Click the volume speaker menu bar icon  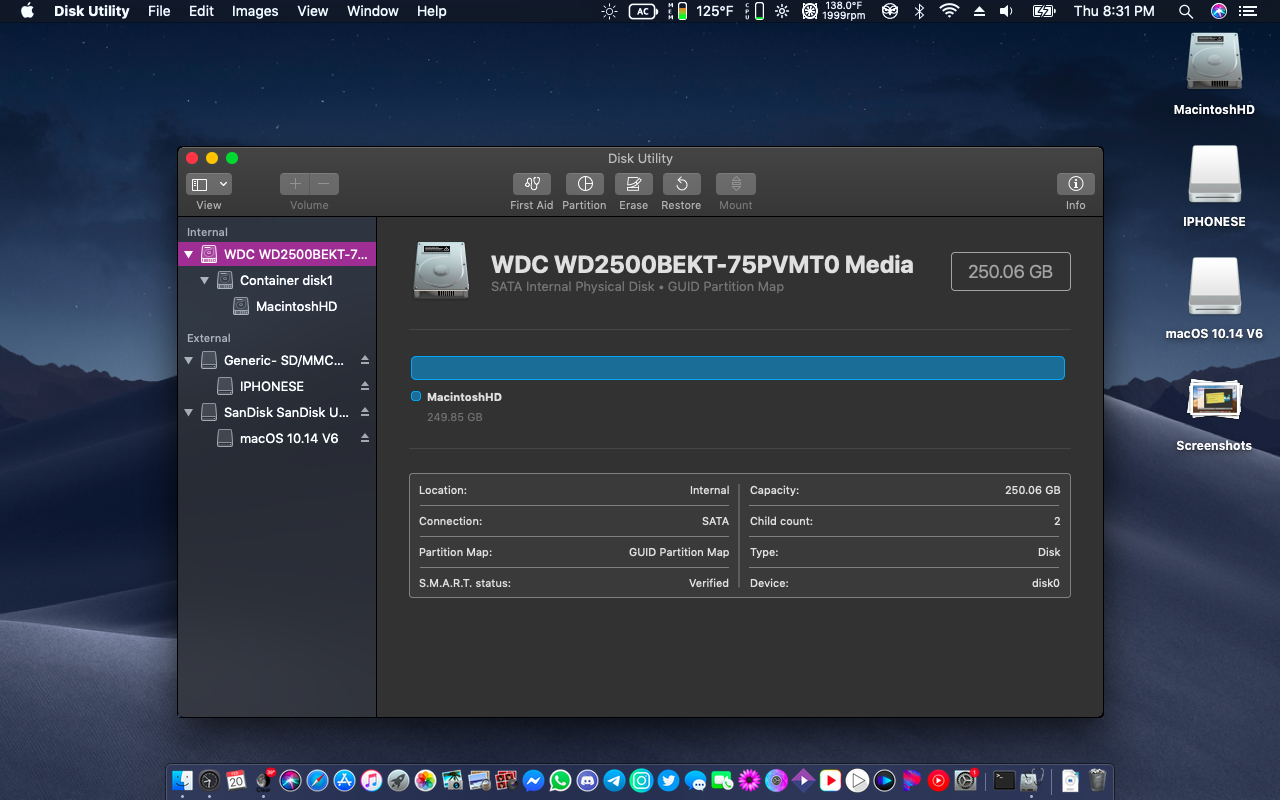click(1007, 11)
